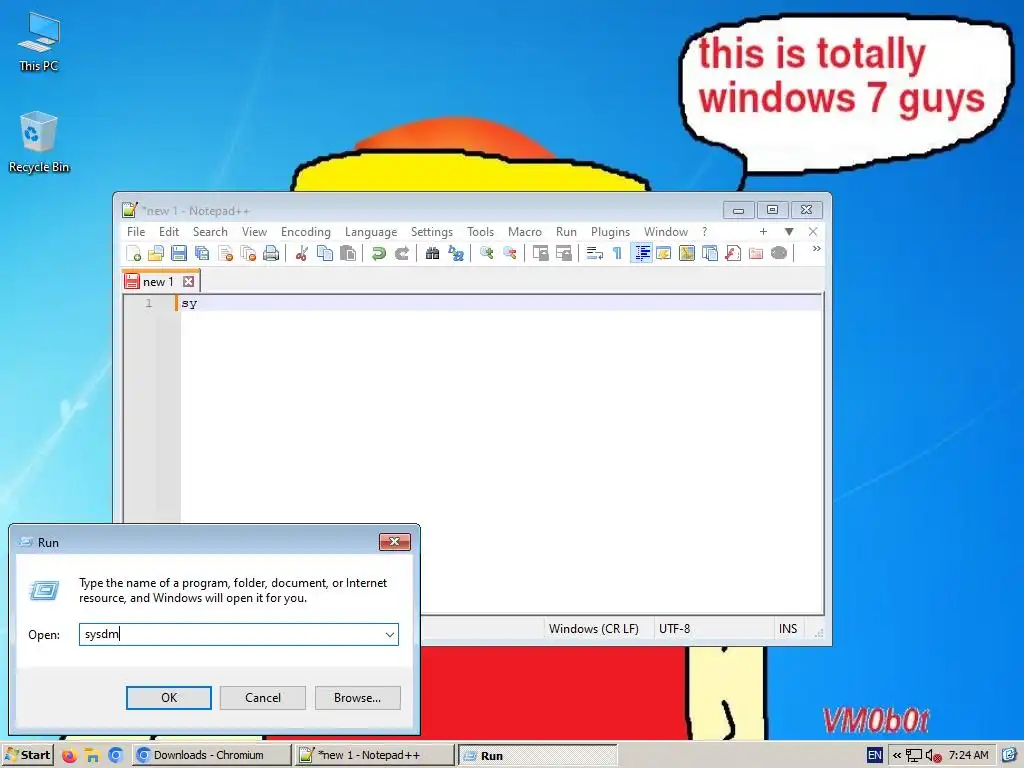
Task: Click the volume icon in system tray
Action: (x=933, y=756)
